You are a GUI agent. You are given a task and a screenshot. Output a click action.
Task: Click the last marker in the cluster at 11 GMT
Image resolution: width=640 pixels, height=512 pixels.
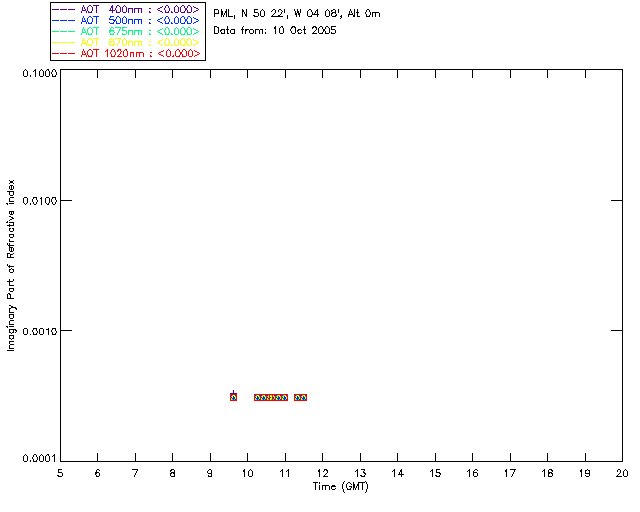[284, 397]
